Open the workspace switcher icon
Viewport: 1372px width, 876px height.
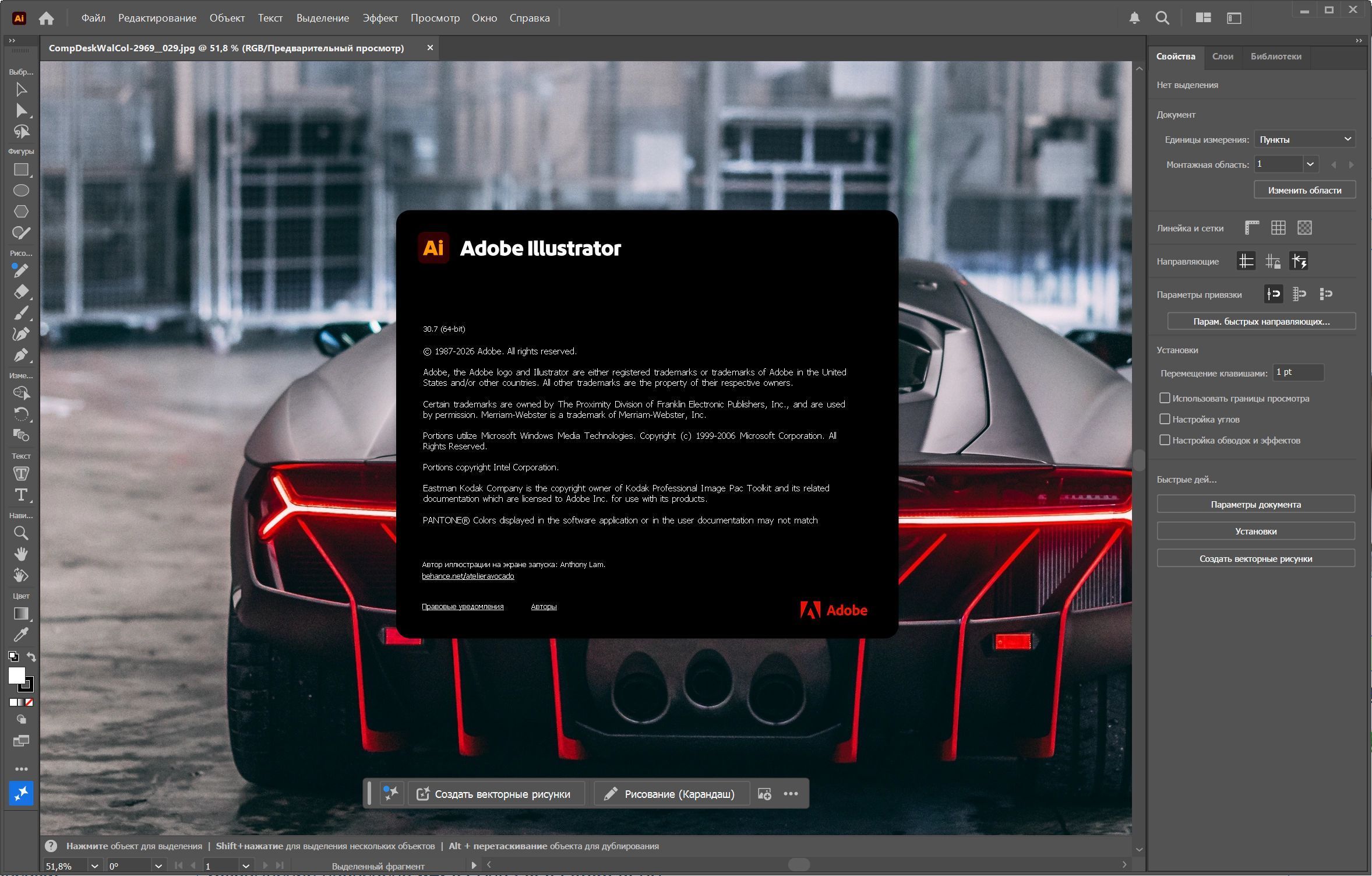coord(1234,18)
